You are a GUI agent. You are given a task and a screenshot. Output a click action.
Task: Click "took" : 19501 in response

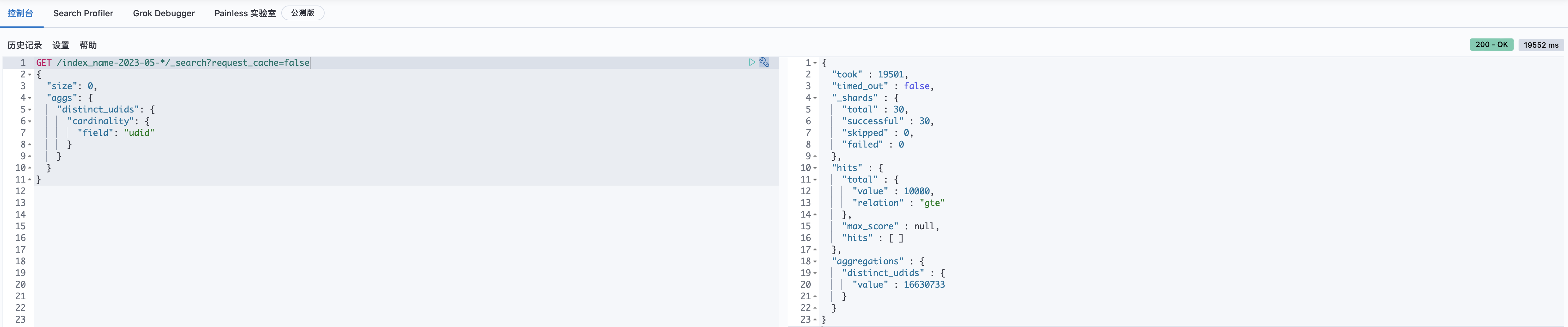[x=870, y=74]
